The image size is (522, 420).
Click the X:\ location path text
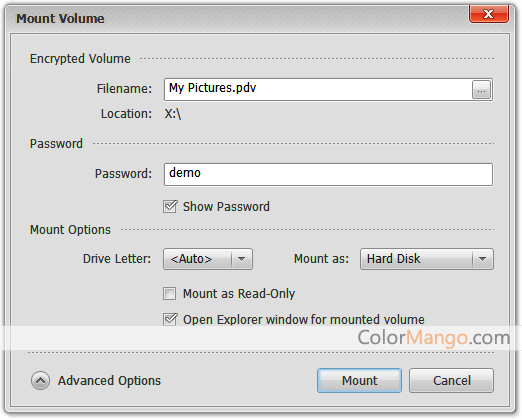click(173, 114)
